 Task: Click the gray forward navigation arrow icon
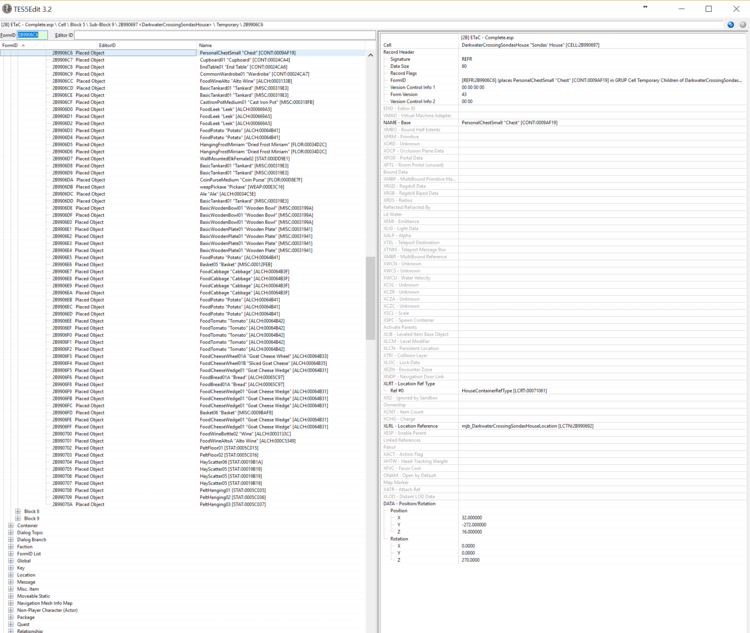[x=742, y=25]
